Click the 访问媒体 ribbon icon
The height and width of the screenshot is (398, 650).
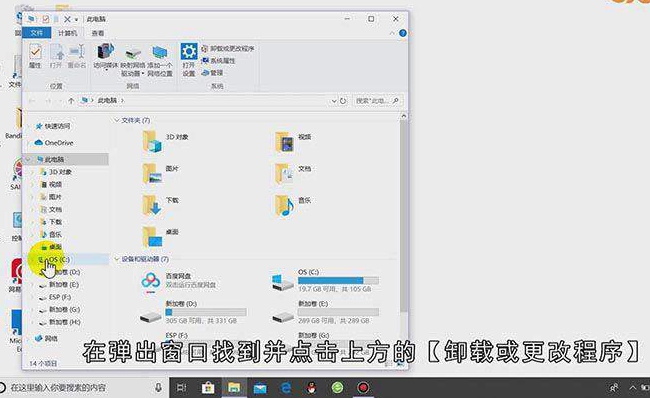(106, 56)
